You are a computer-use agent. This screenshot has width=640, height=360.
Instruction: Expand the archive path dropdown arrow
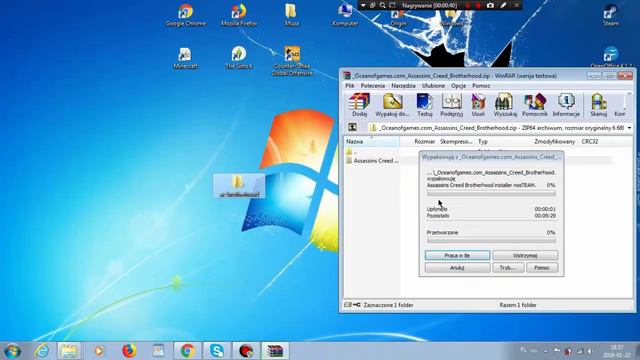pos(629,128)
